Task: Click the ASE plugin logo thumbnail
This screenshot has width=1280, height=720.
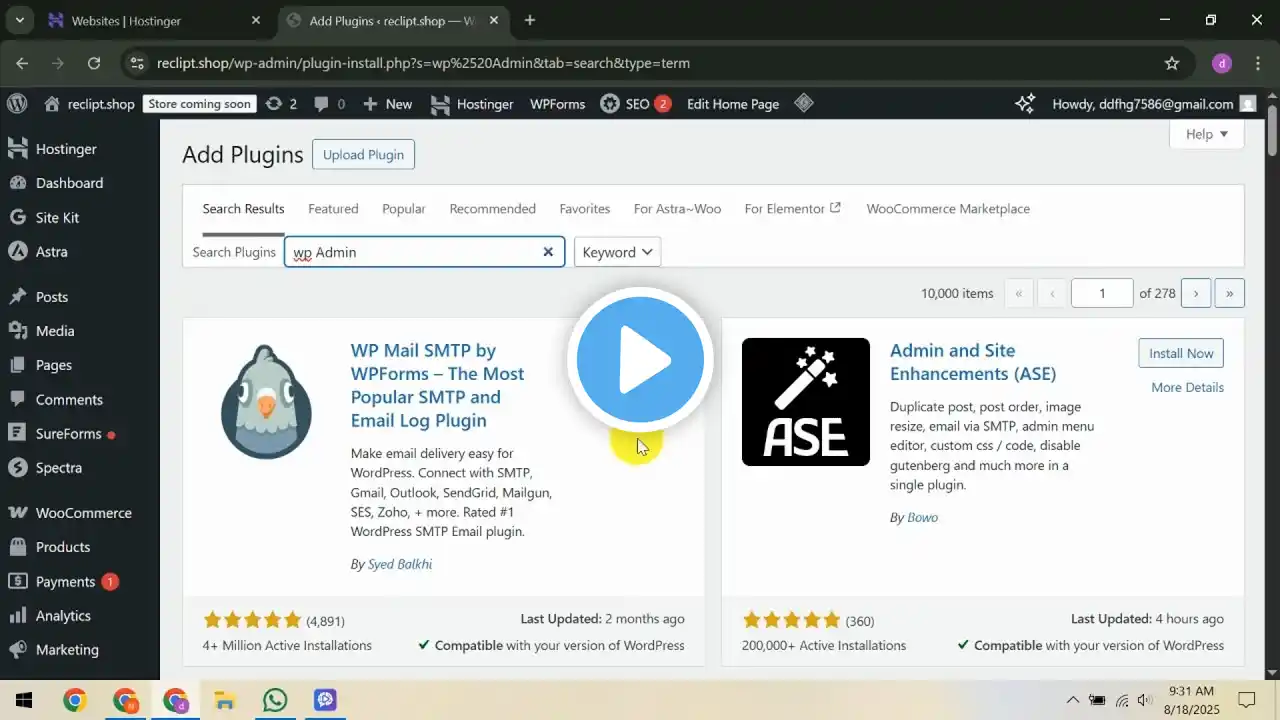Action: pyautogui.click(x=806, y=402)
